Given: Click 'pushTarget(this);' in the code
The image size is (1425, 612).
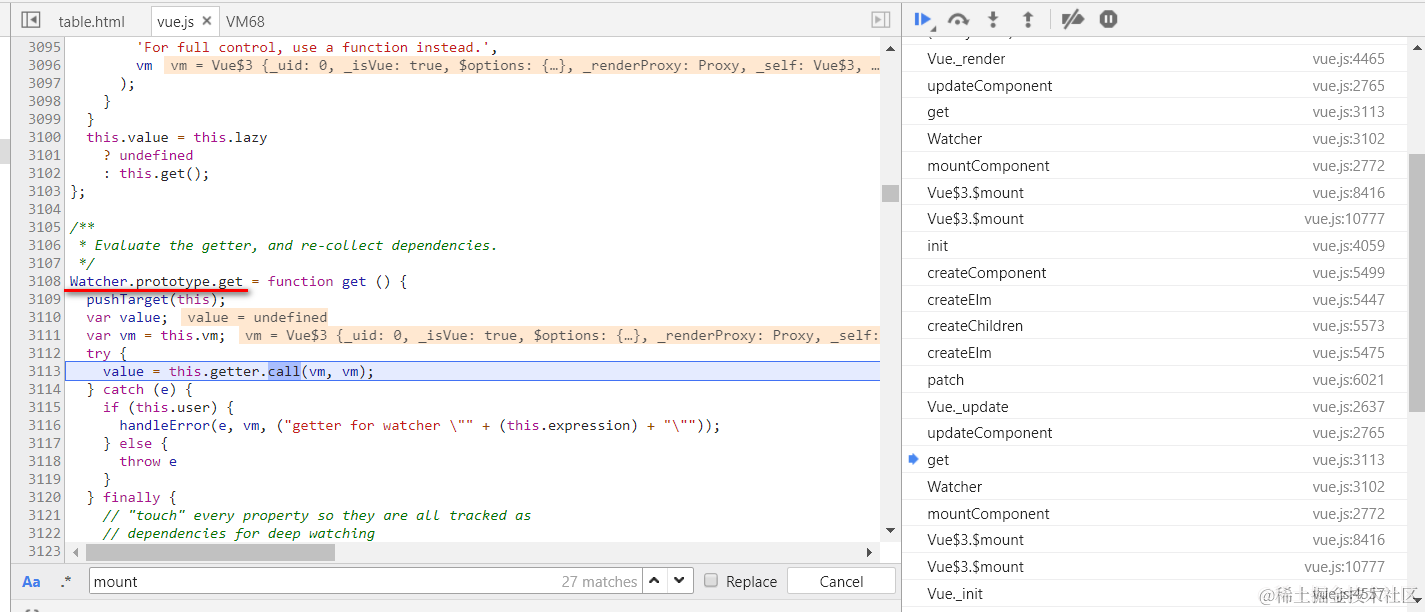Looking at the screenshot, I should [x=156, y=299].
